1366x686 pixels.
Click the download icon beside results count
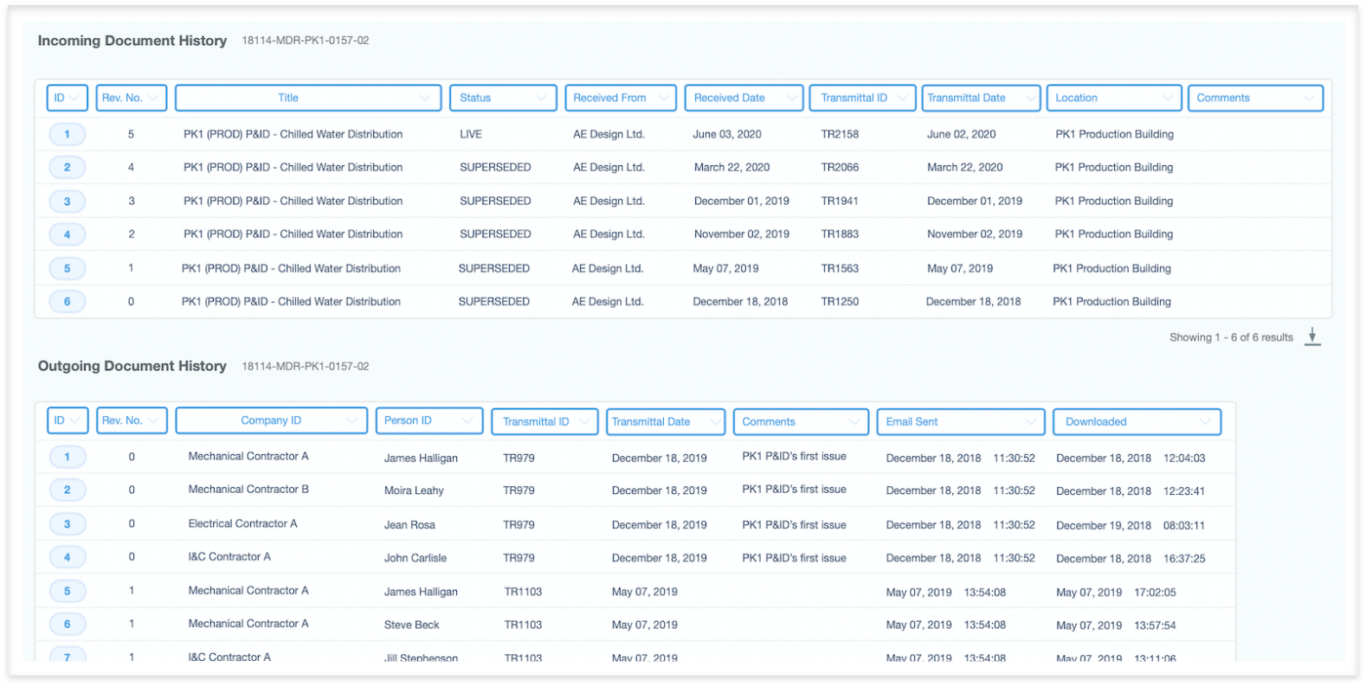1313,338
